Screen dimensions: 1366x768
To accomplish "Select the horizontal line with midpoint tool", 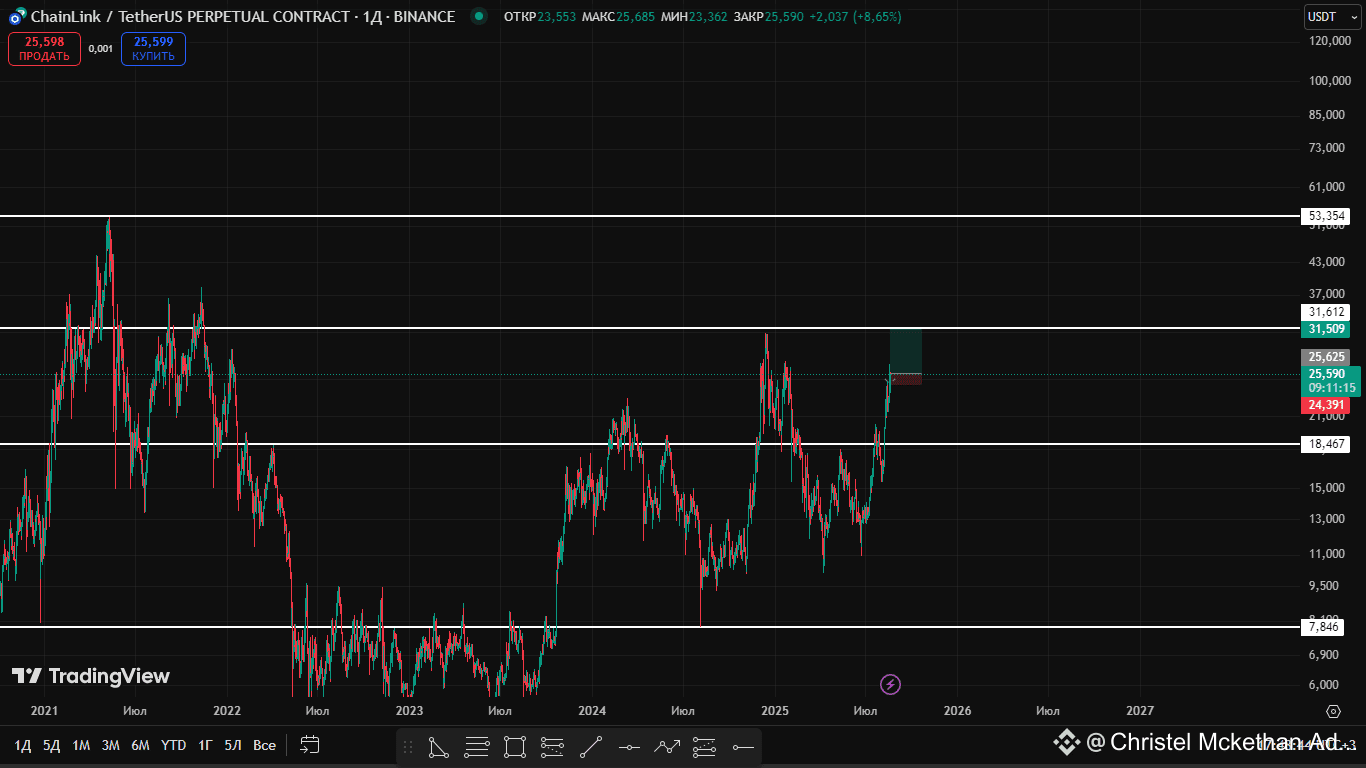I will (629, 747).
